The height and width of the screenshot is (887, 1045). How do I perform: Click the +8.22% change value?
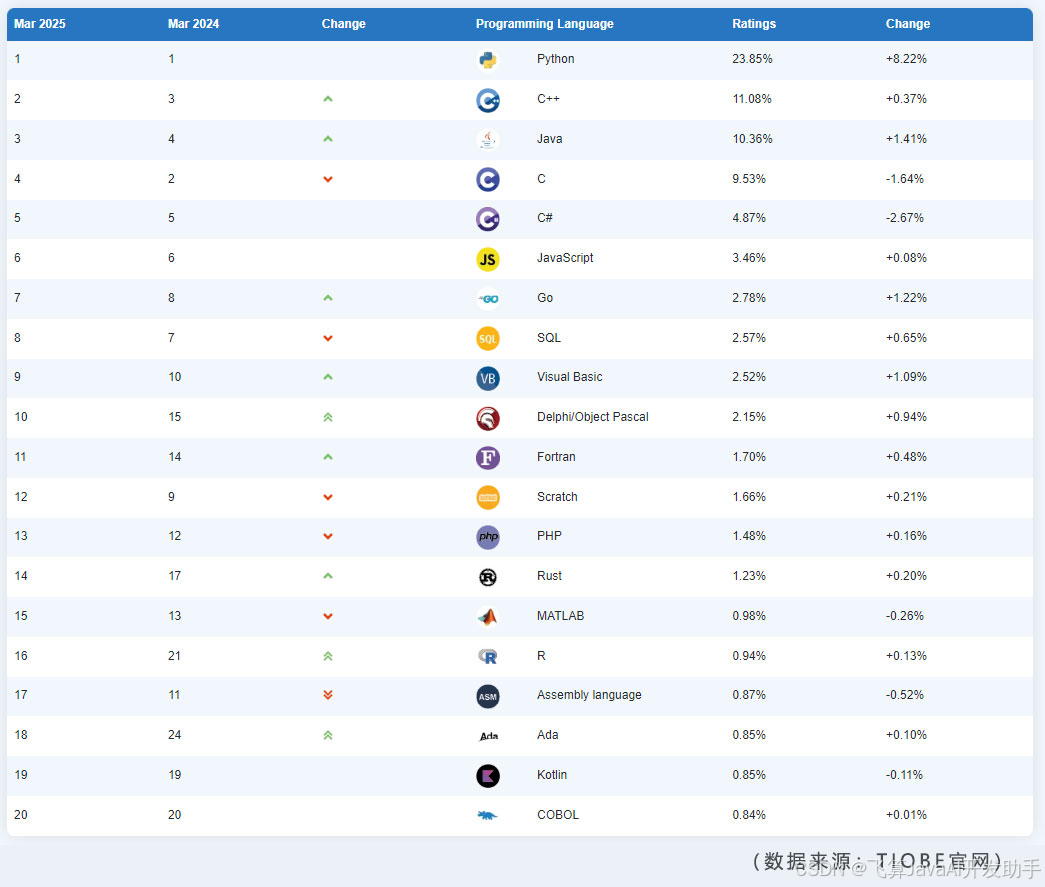coord(906,59)
